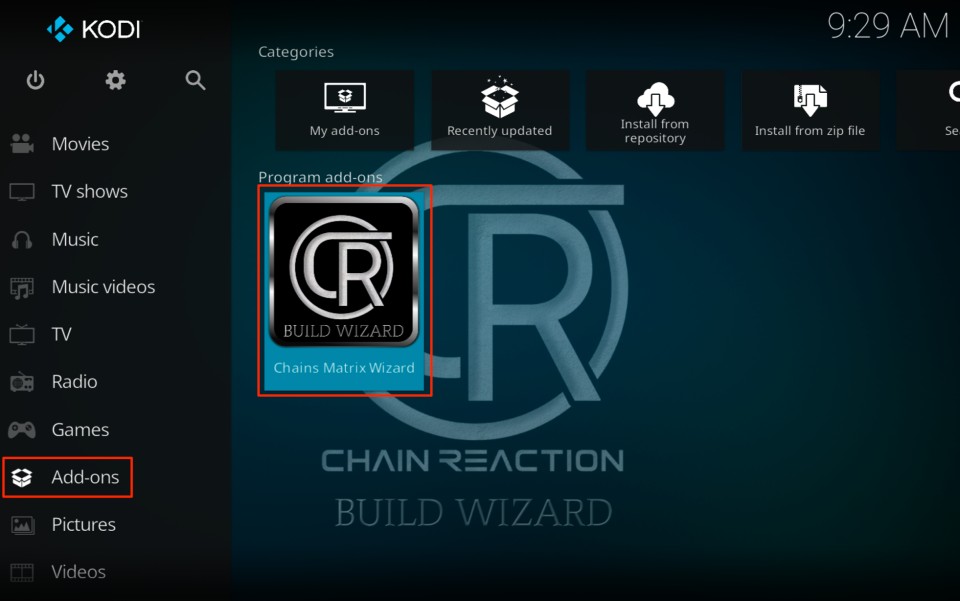
Task: Click the Categories heading
Action: coord(296,52)
